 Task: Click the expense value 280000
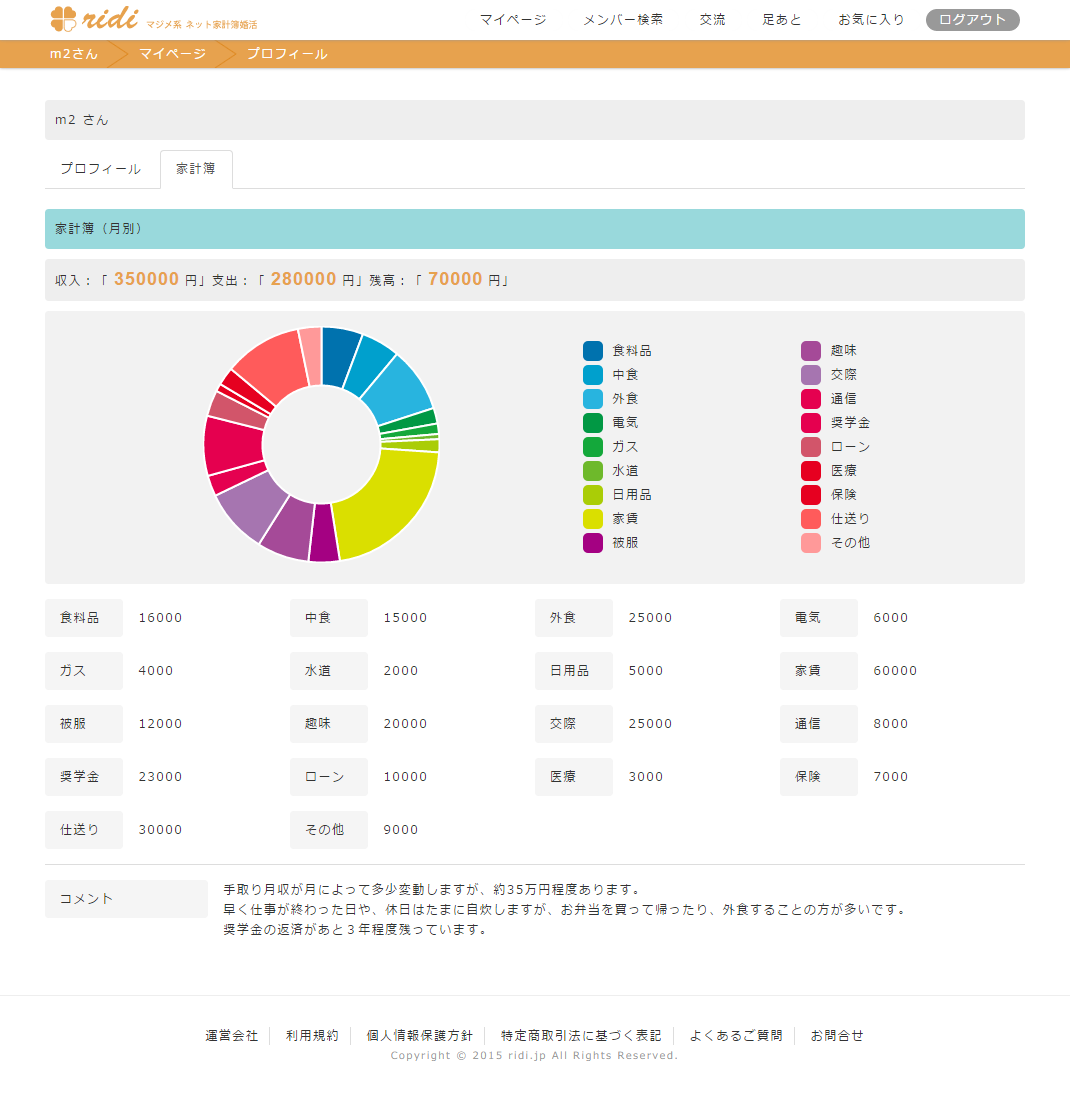[303, 280]
